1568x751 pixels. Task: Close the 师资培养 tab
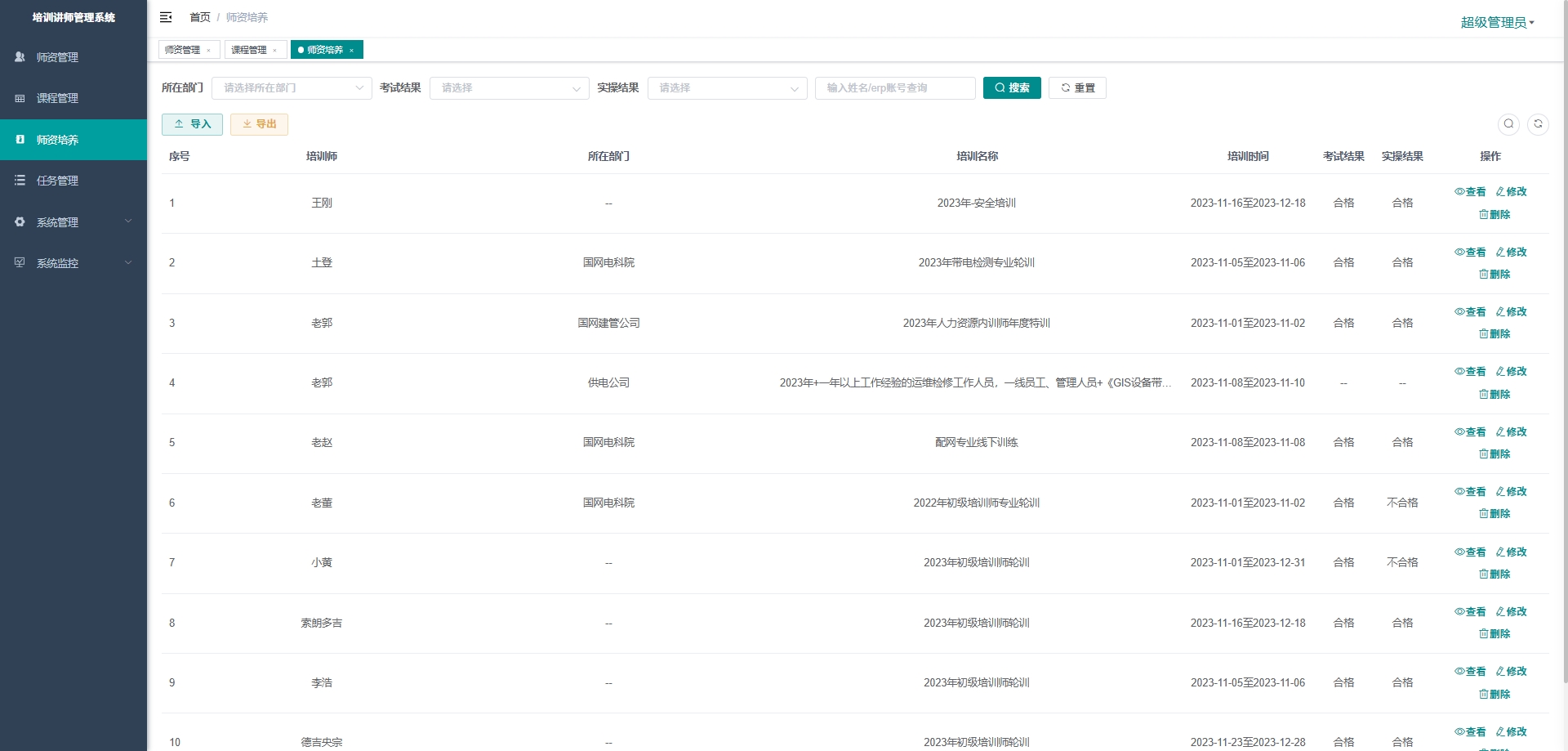click(x=351, y=51)
